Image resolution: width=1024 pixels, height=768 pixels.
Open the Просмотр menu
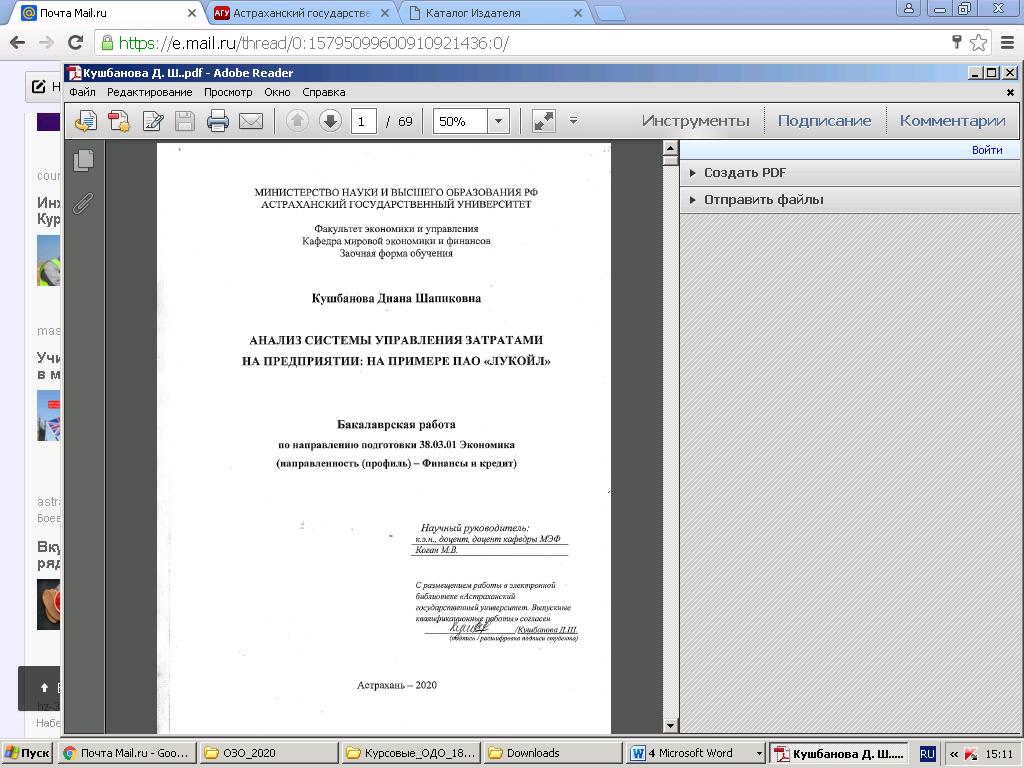228,92
